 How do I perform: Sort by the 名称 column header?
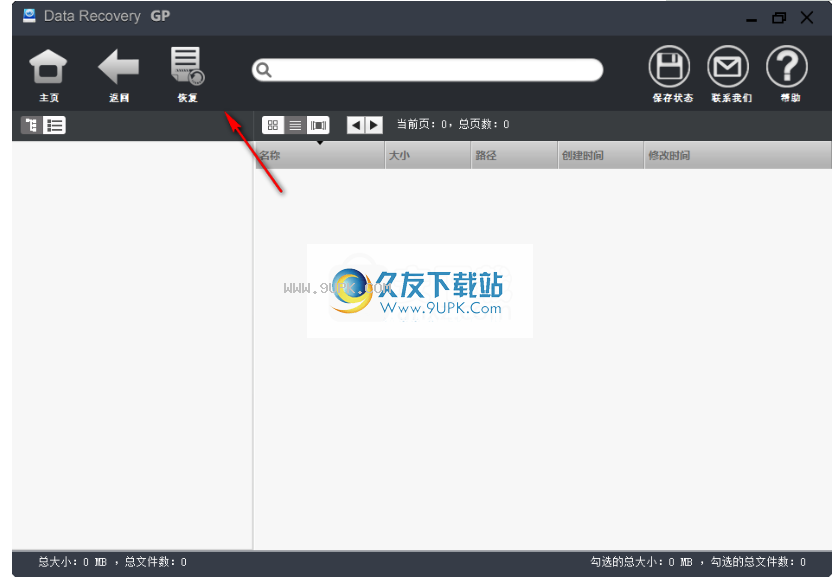point(320,155)
